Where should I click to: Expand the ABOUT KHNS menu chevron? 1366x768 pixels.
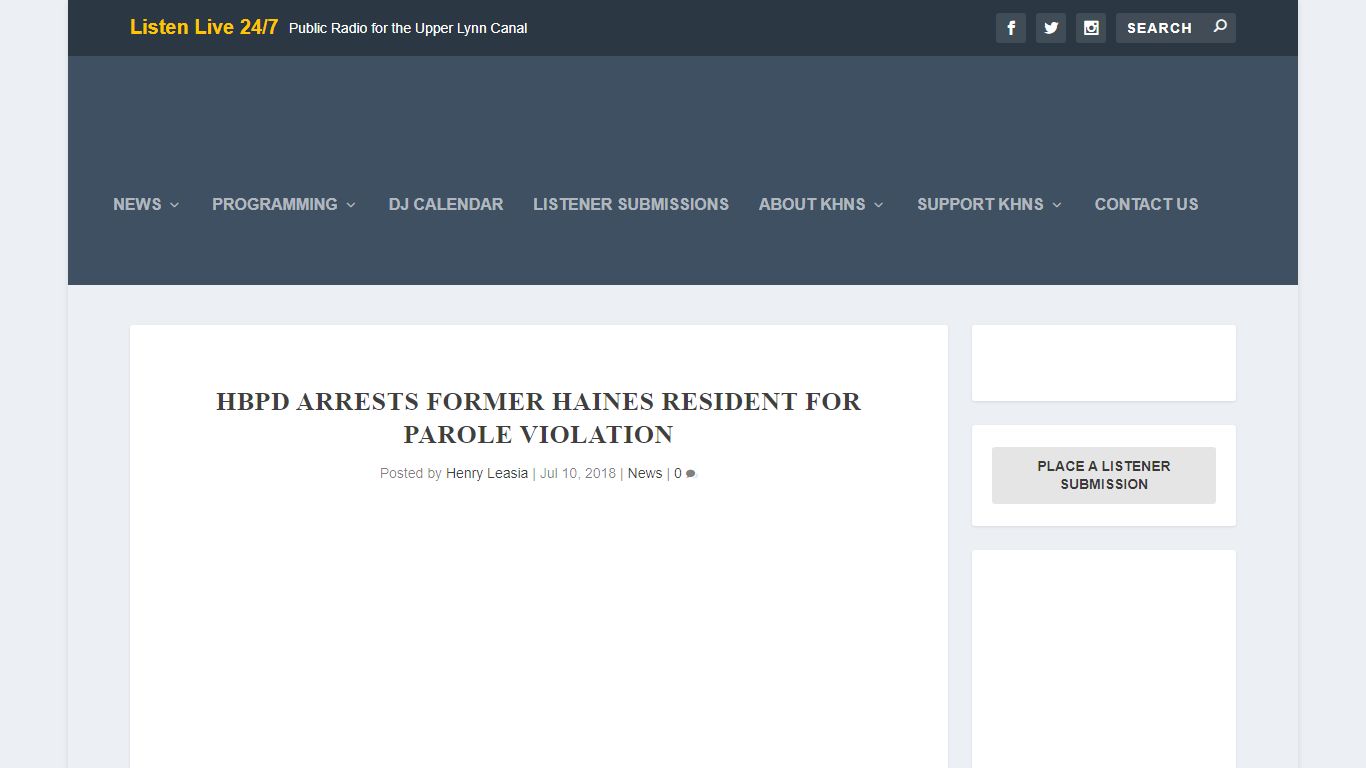tap(879, 205)
